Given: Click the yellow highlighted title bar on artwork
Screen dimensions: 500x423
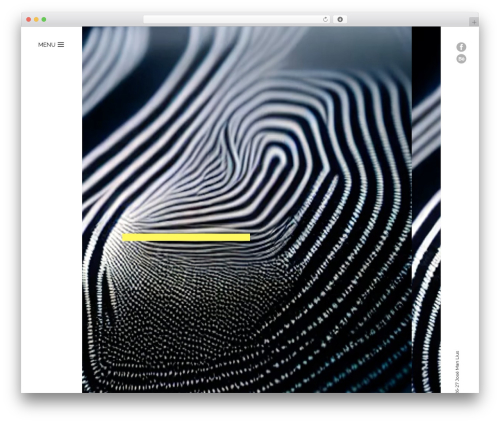Looking at the screenshot, I should click(x=186, y=237).
